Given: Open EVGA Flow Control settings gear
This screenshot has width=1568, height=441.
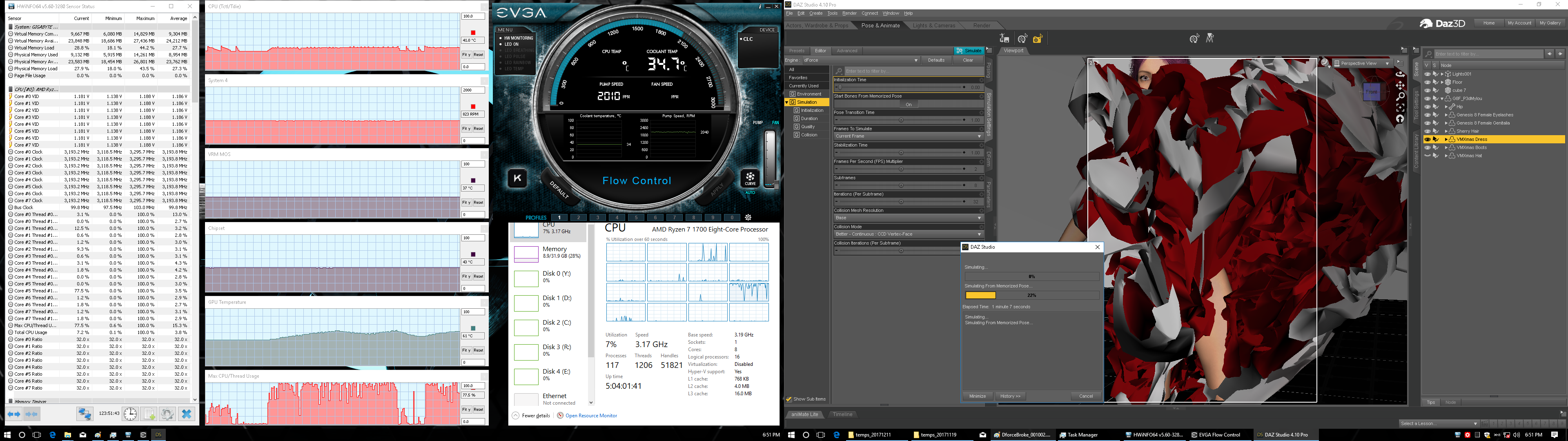Looking at the screenshot, I should tap(748, 218).
